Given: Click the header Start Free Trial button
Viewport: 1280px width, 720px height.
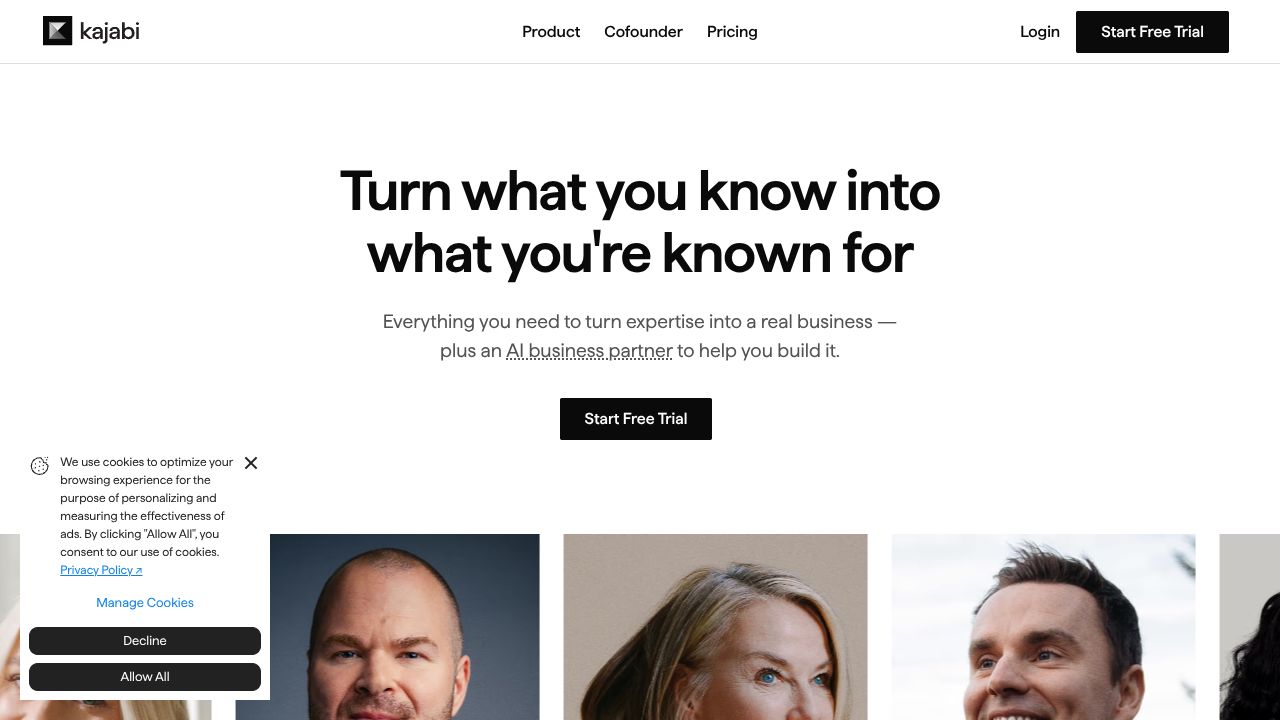Looking at the screenshot, I should click(1152, 32).
